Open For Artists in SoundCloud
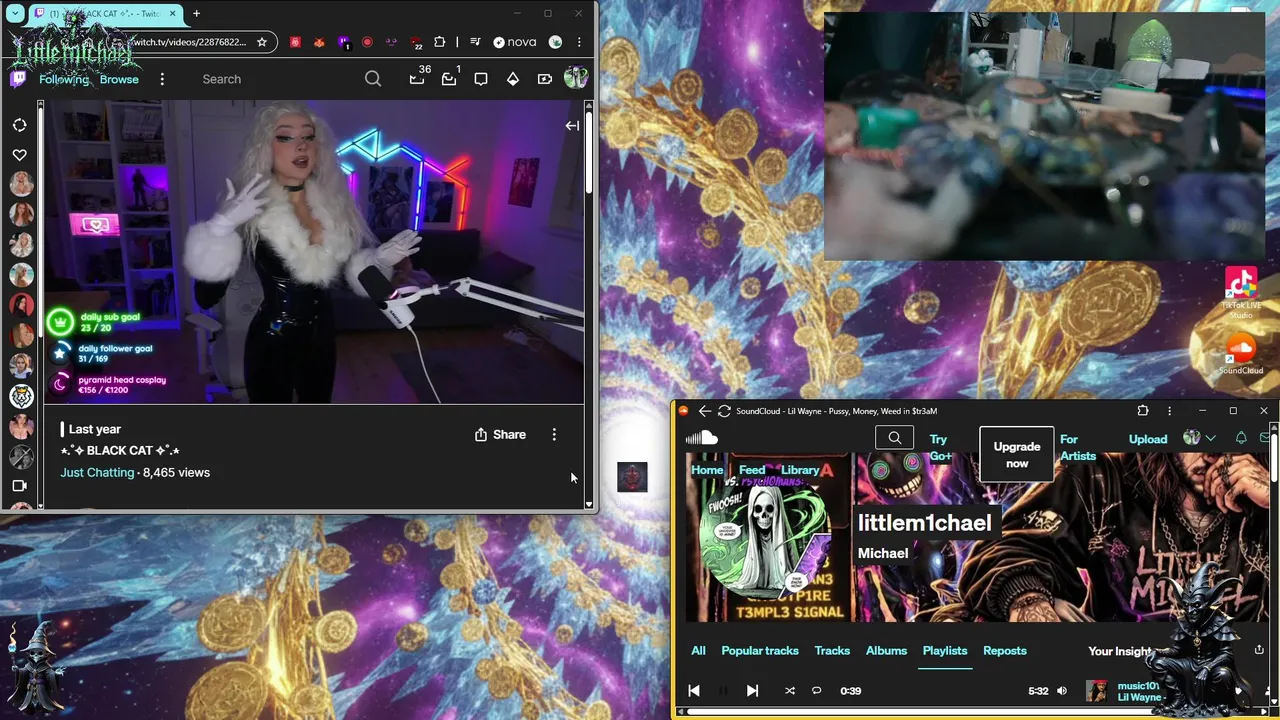The height and width of the screenshot is (720, 1280). pyautogui.click(x=1078, y=447)
